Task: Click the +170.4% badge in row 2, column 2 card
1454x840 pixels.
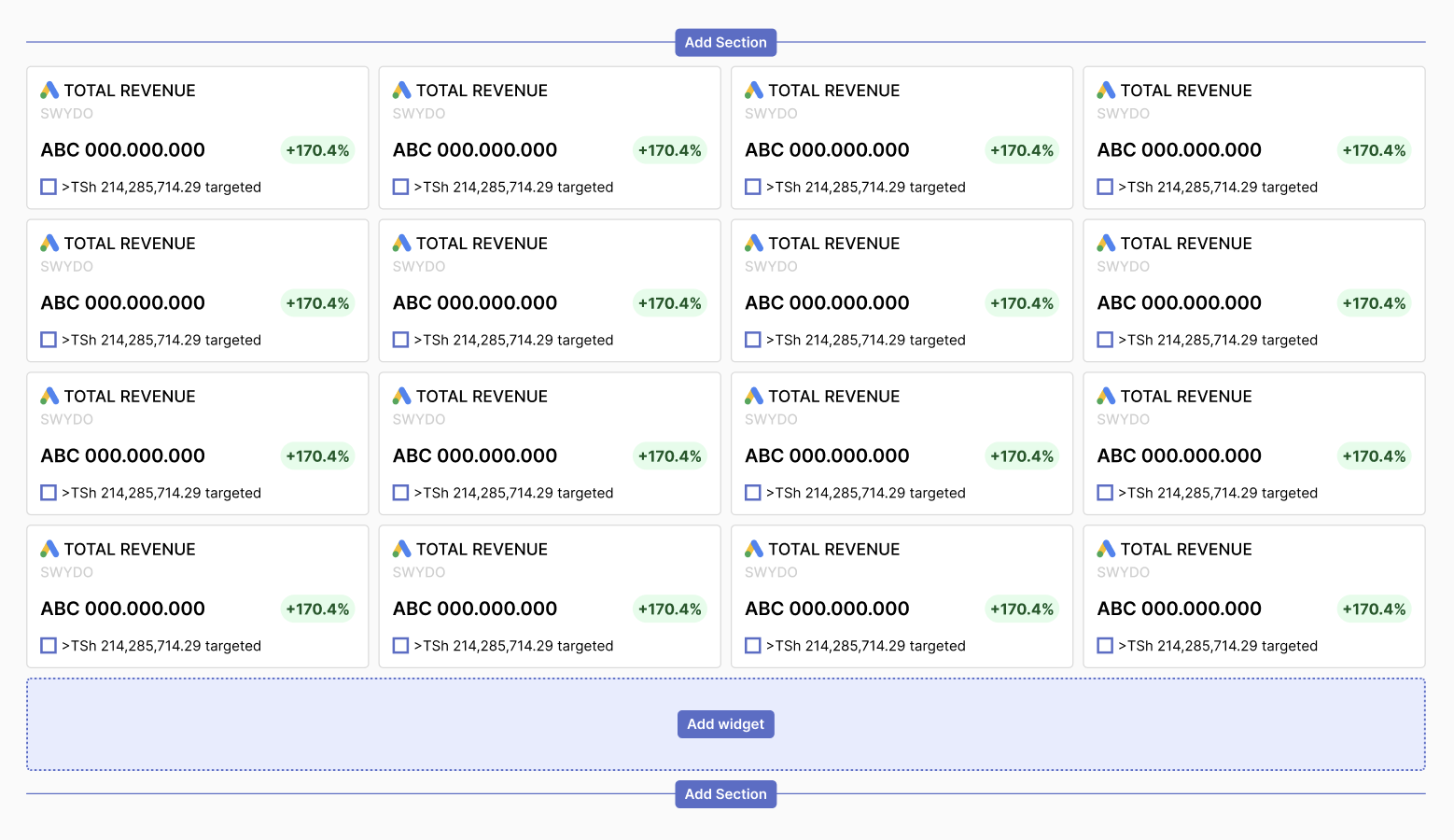Action: (x=669, y=303)
